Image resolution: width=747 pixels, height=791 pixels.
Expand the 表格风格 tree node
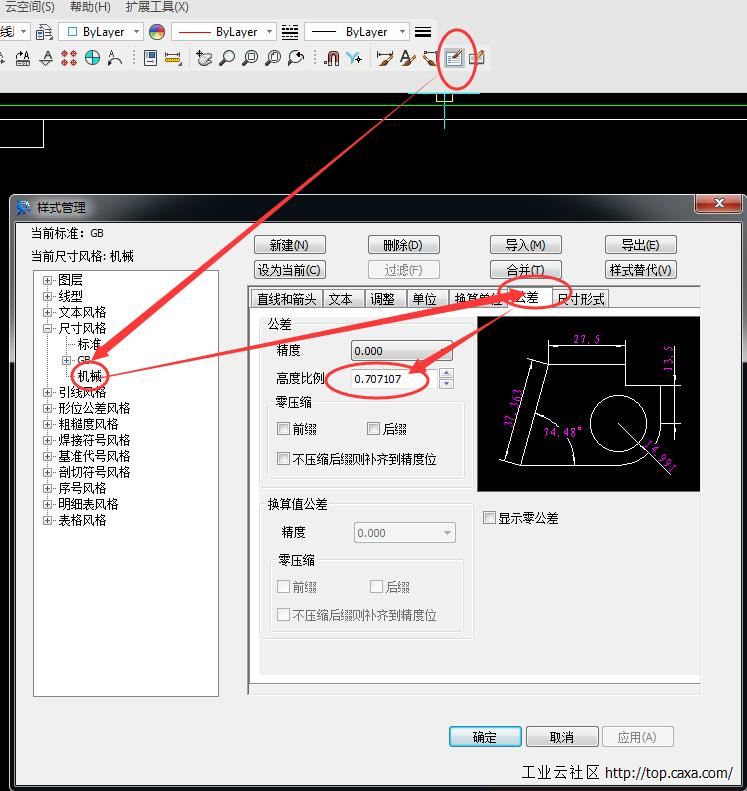47,520
